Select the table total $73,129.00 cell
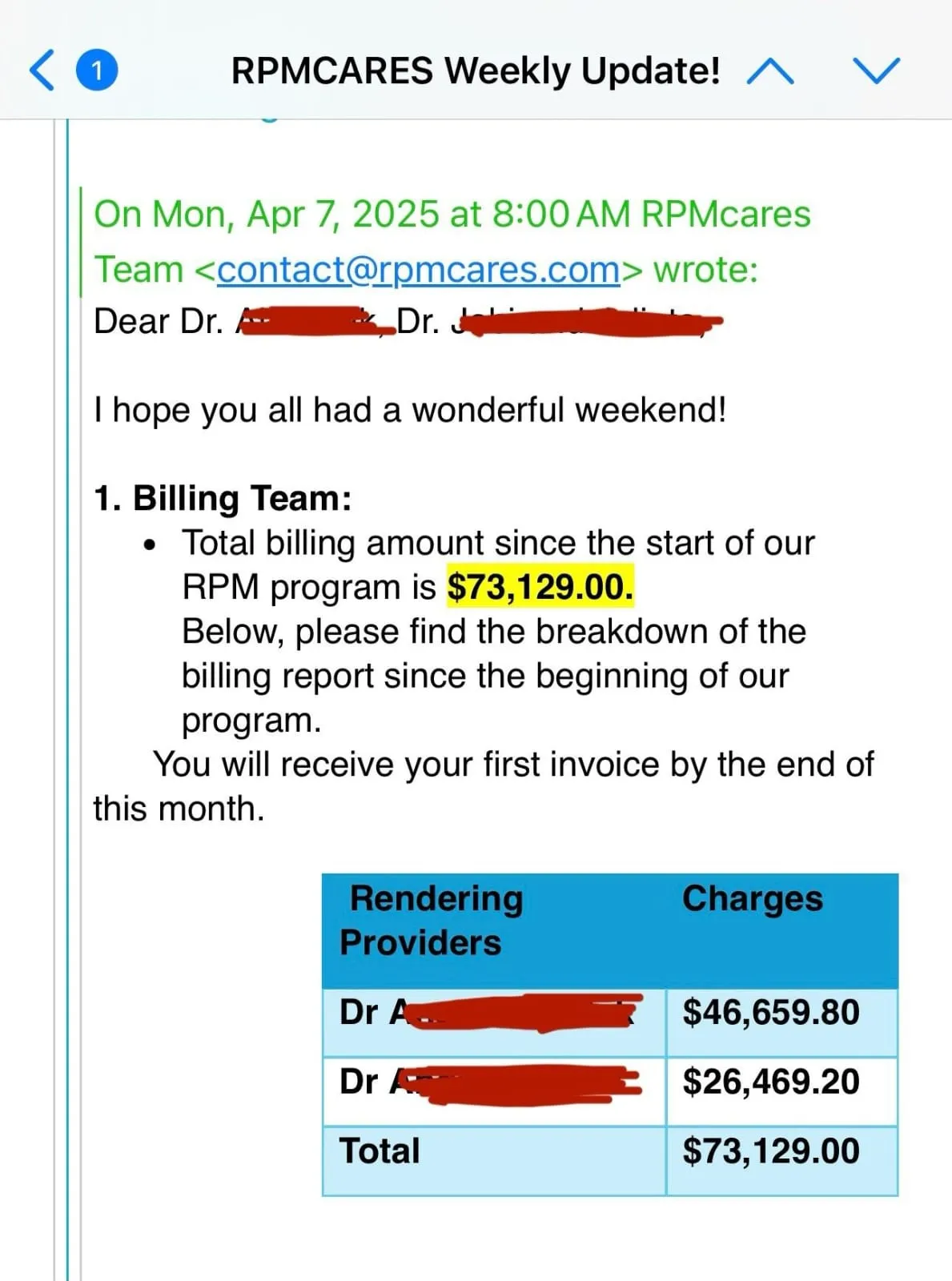952x1281 pixels. pyautogui.click(x=782, y=1161)
